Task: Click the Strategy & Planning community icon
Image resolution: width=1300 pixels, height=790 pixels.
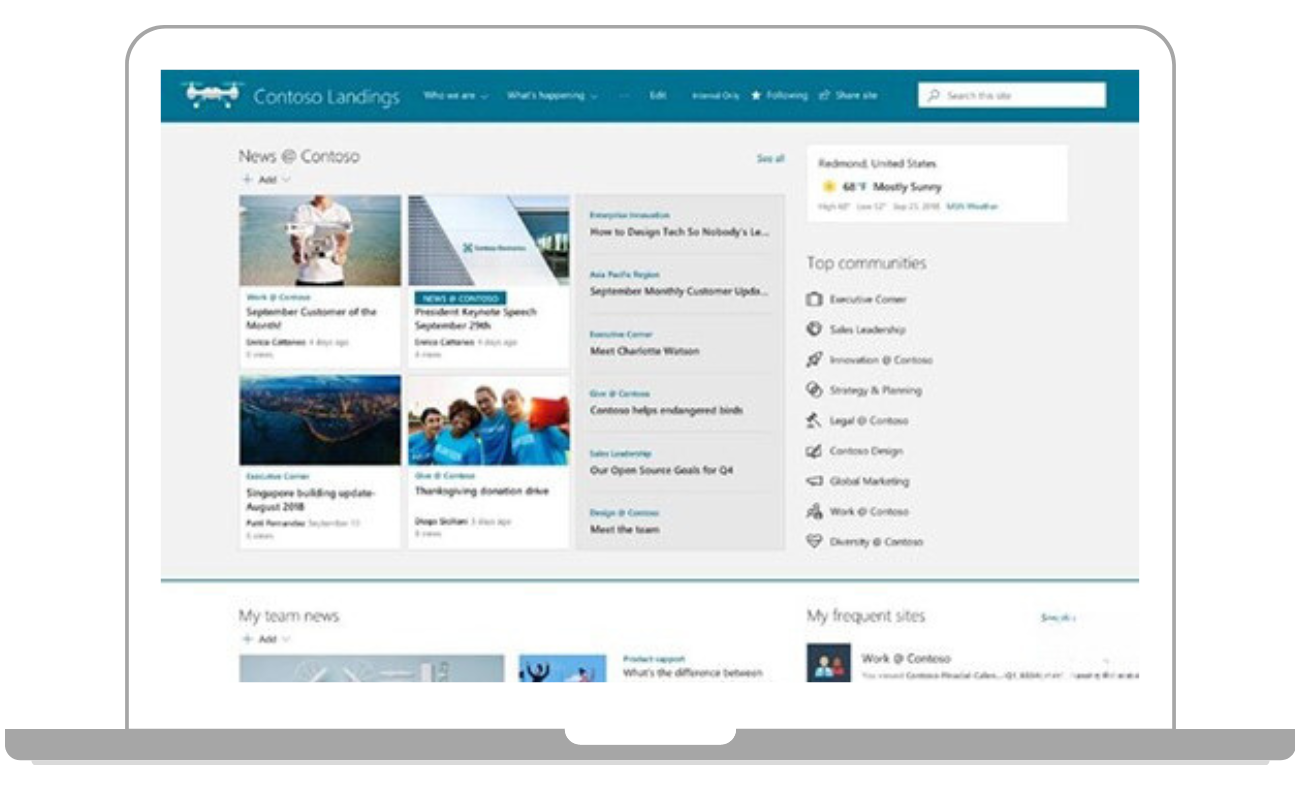Action: pyautogui.click(x=814, y=390)
